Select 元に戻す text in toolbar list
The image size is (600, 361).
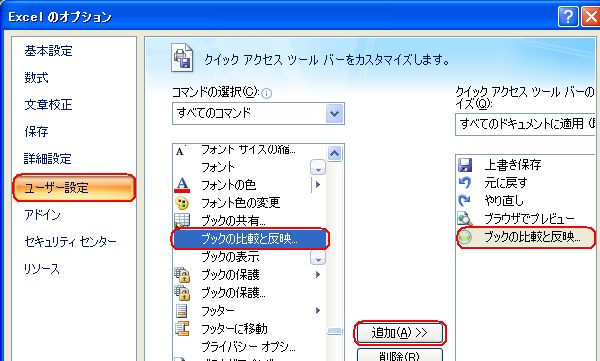point(506,183)
